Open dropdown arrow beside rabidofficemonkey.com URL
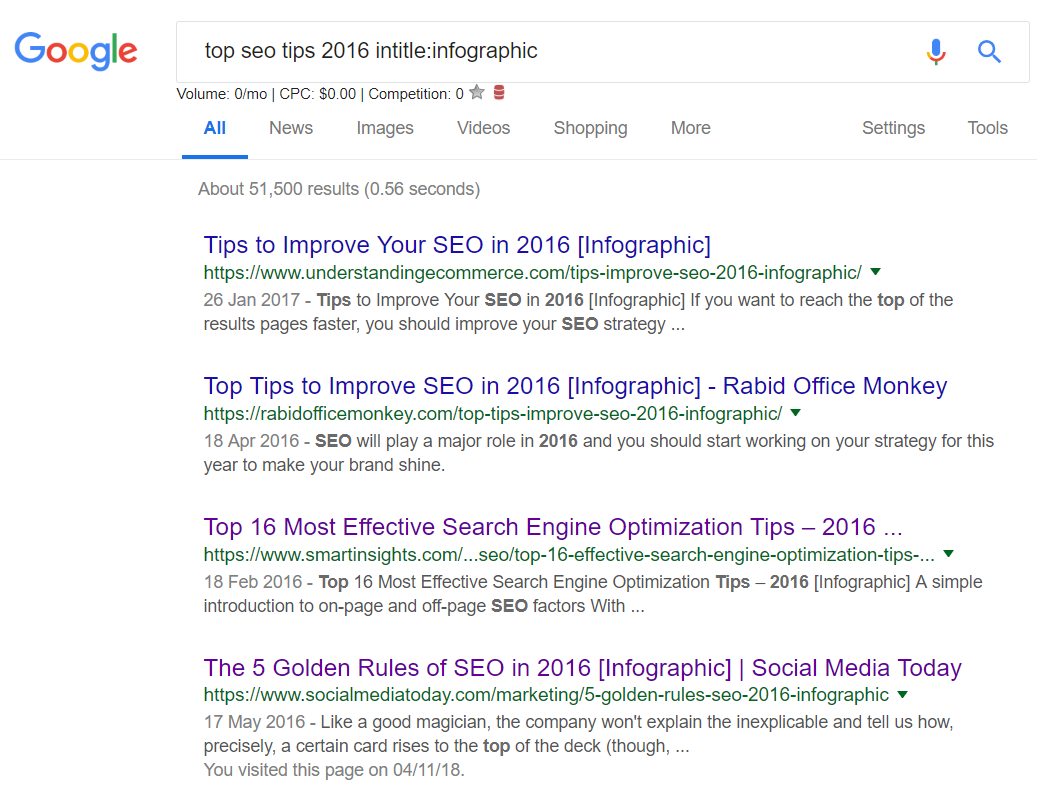 pos(795,413)
